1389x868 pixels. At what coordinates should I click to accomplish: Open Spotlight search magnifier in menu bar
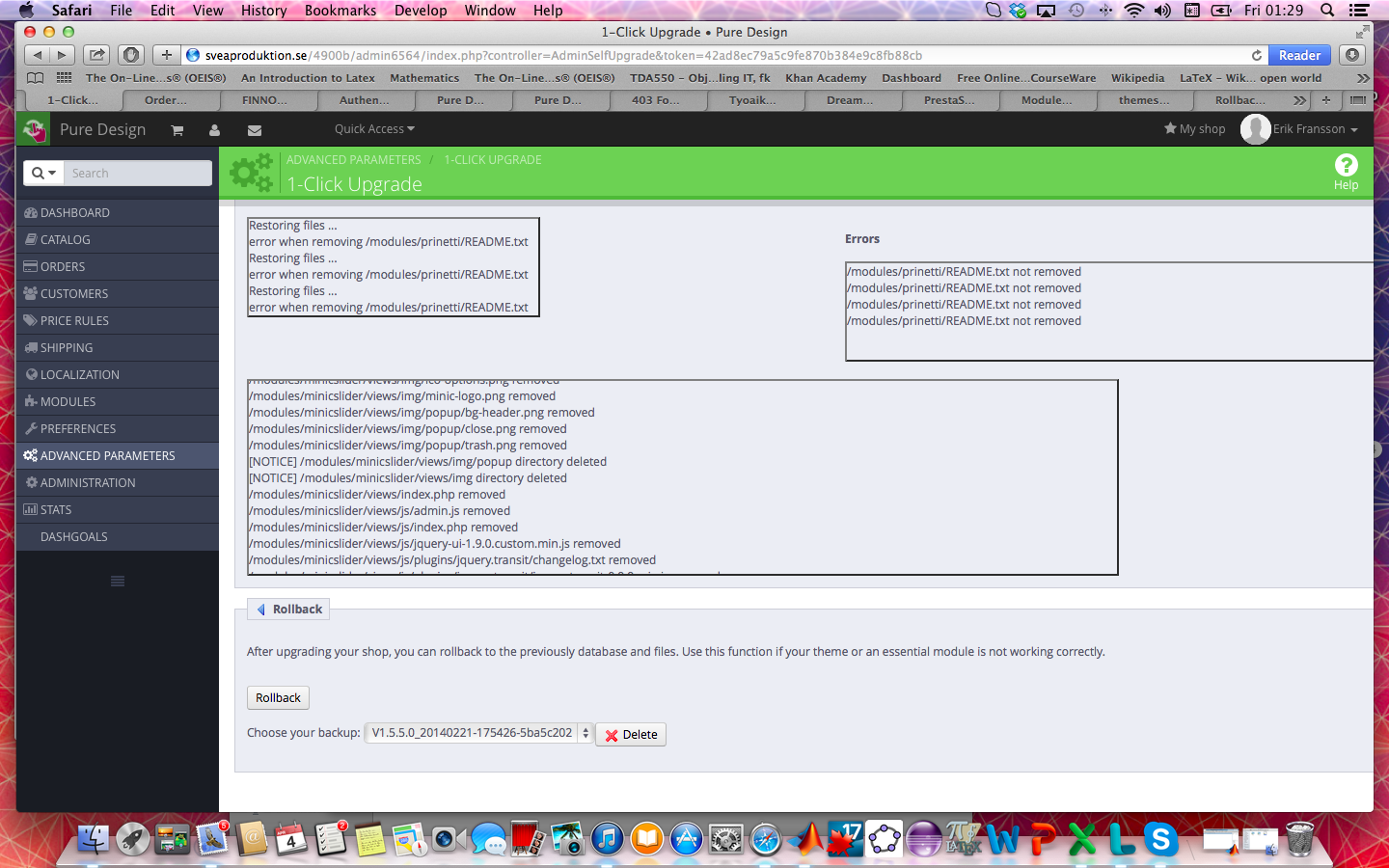1327,11
